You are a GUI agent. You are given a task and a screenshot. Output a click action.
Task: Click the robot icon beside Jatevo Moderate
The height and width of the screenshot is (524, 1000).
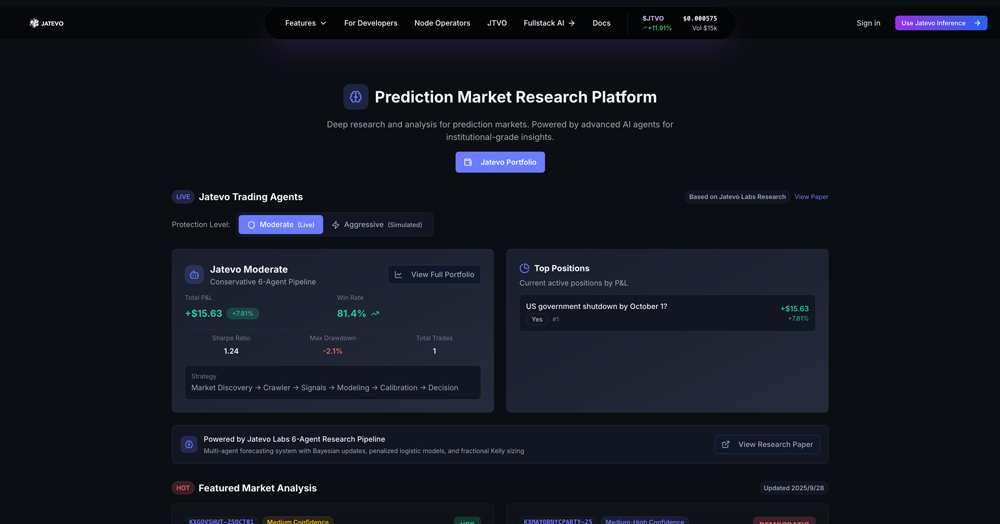pos(194,275)
